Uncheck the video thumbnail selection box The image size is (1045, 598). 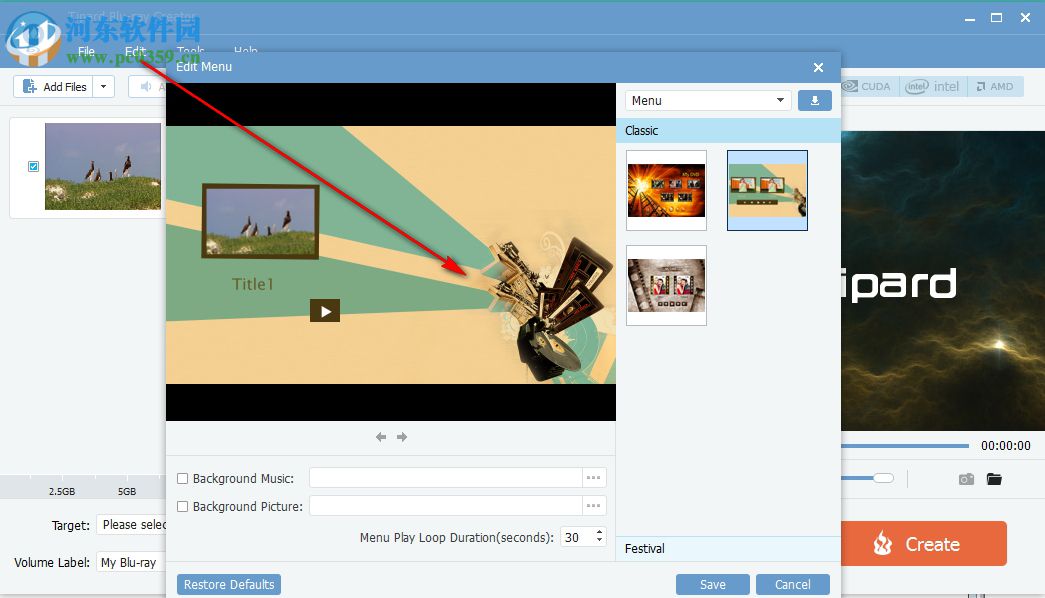33,167
